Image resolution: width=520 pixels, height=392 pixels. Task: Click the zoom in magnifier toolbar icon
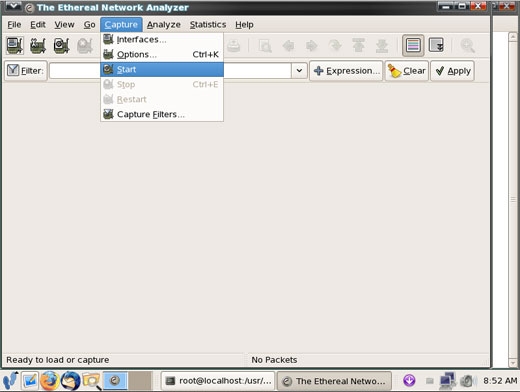click(467, 45)
